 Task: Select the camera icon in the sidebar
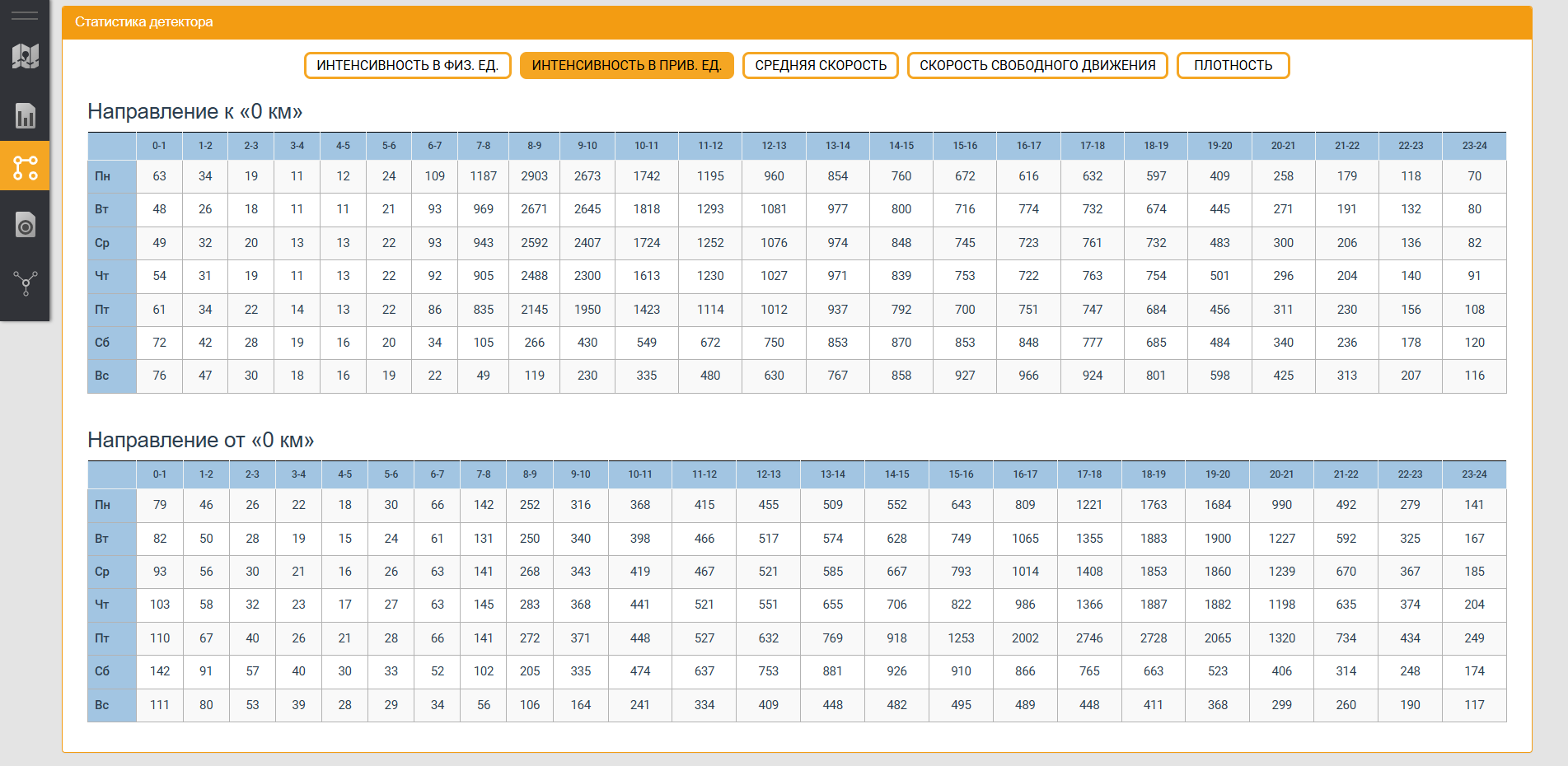point(24,224)
